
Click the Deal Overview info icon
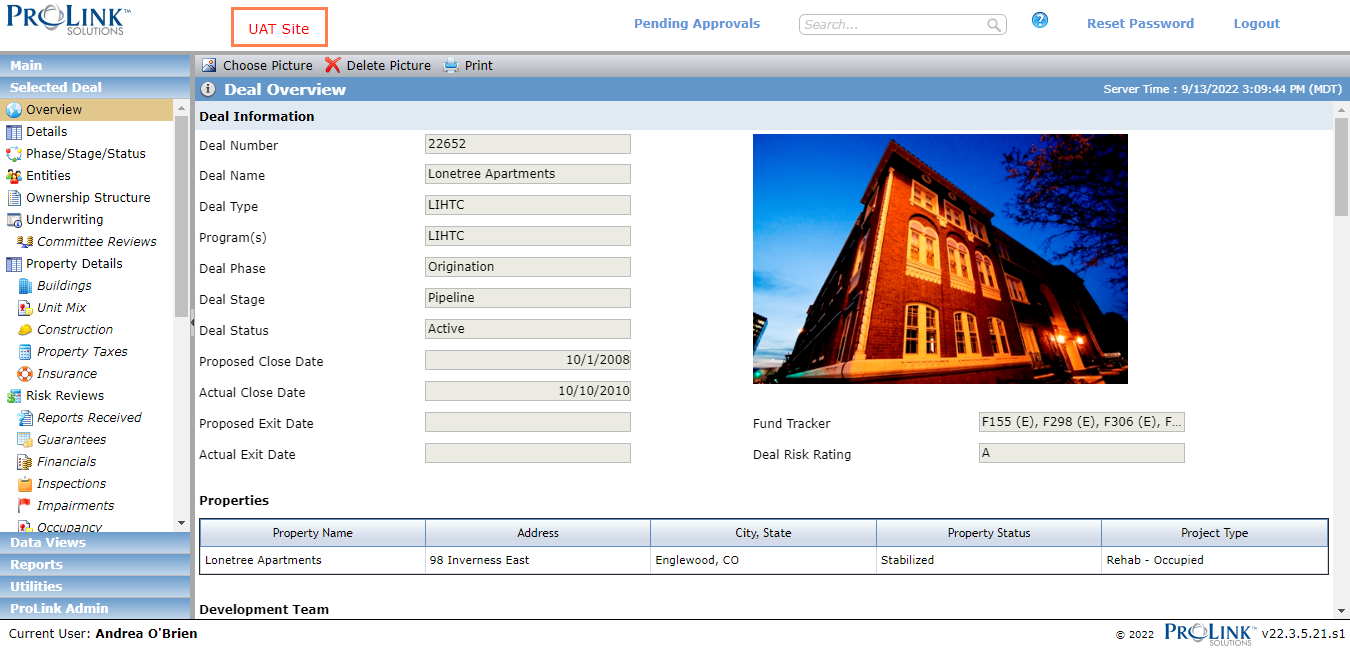(208, 89)
